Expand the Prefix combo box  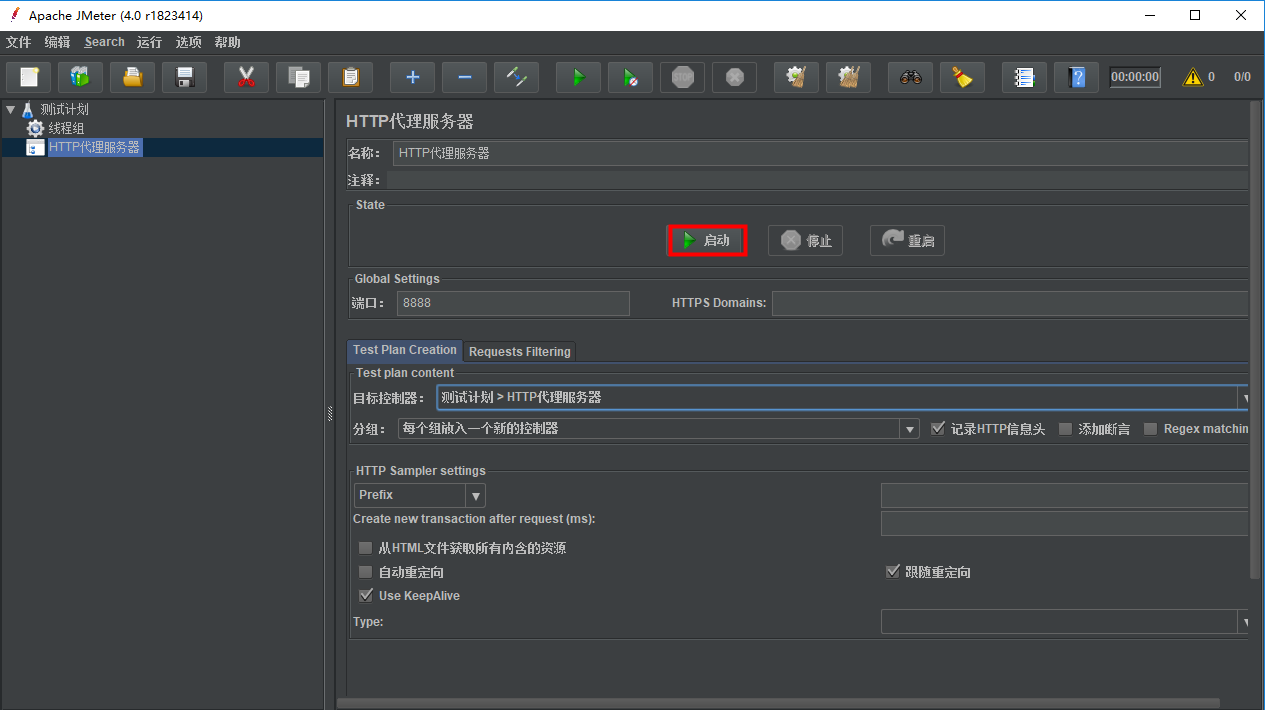click(476, 495)
